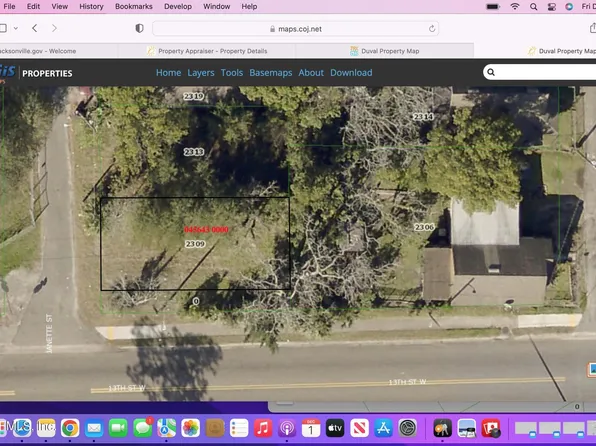
Task: Open App Store from the dock
Action: click(384, 429)
